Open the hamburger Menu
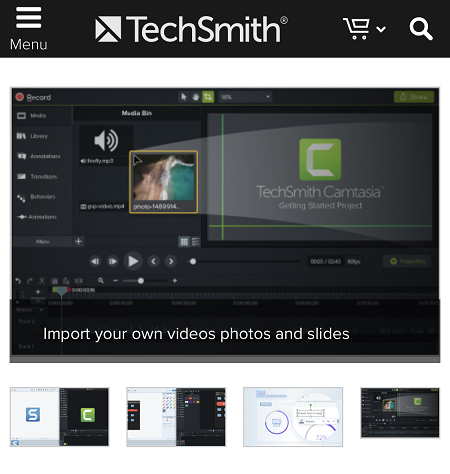Viewport: 450px width, 474px height. pyautogui.click(x=28, y=29)
